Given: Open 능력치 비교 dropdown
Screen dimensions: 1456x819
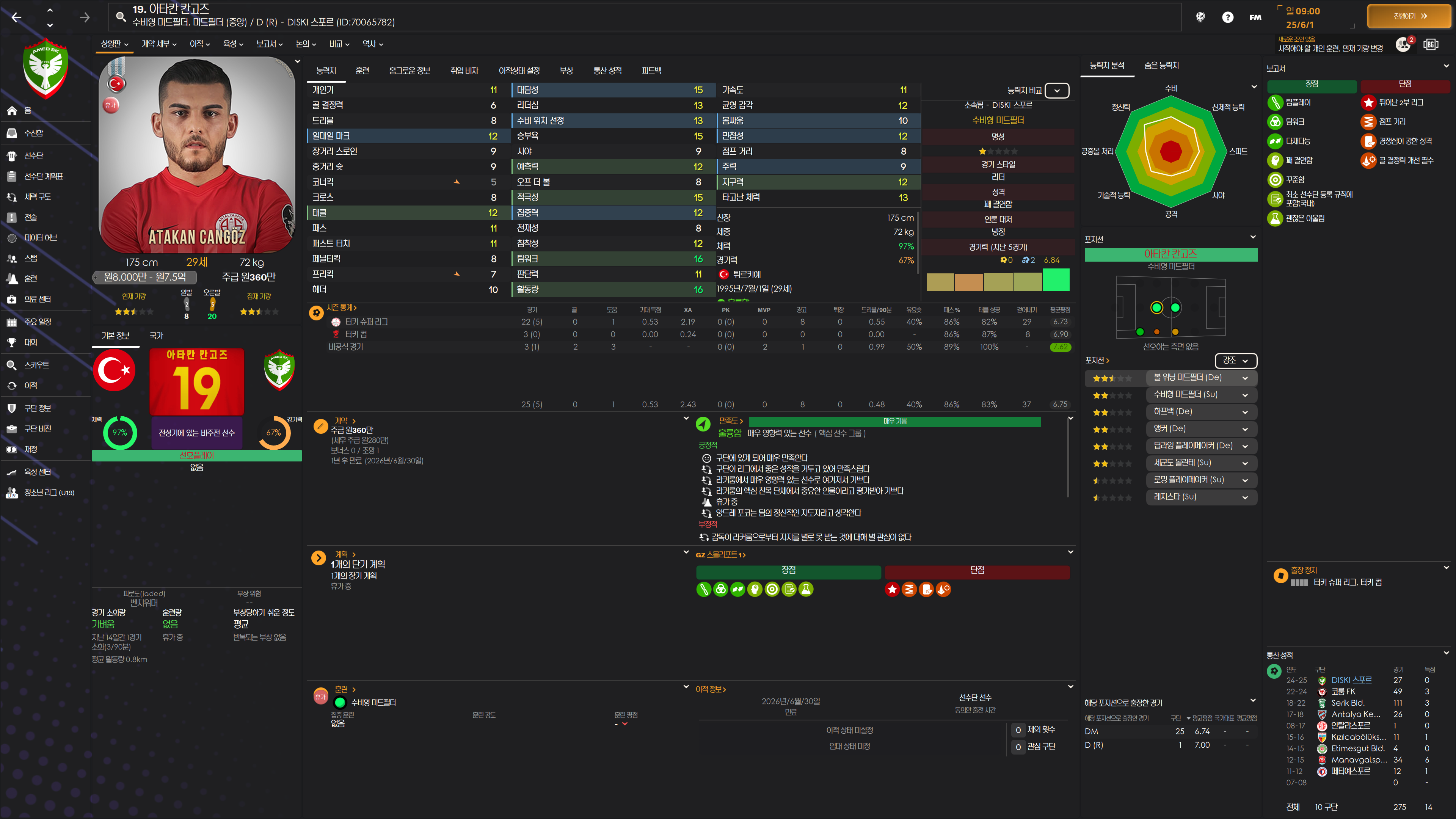Looking at the screenshot, I should (x=1056, y=91).
